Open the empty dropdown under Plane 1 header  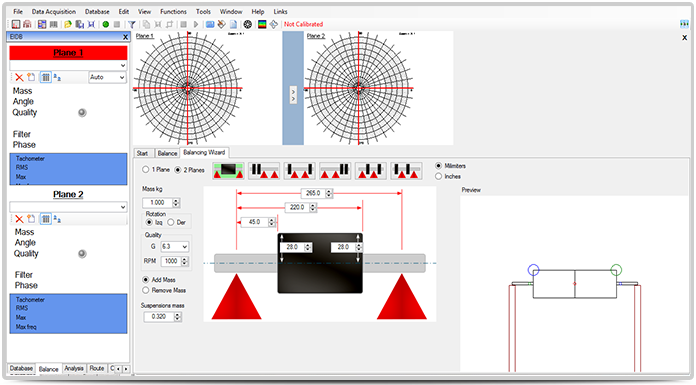[68, 65]
